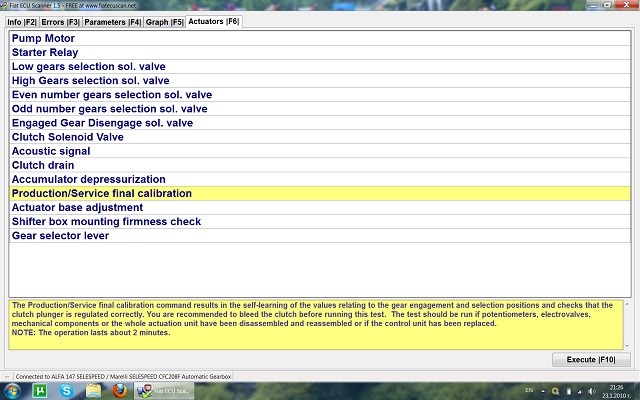Image resolution: width=640 pixels, height=400 pixels.
Task: Select Pump Motor actuator test
Action: pos(43,39)
